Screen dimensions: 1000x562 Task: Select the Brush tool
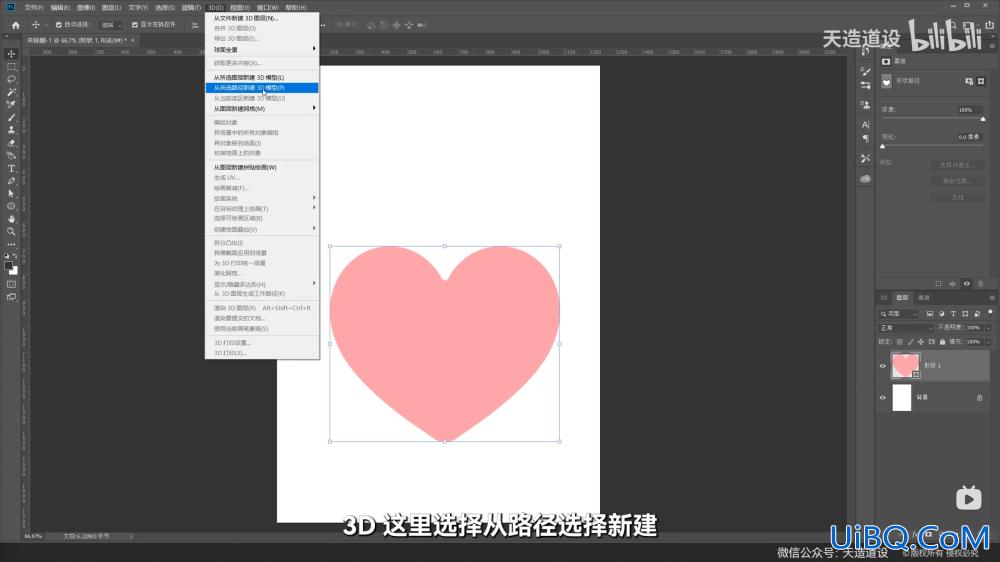click(11, 117)
